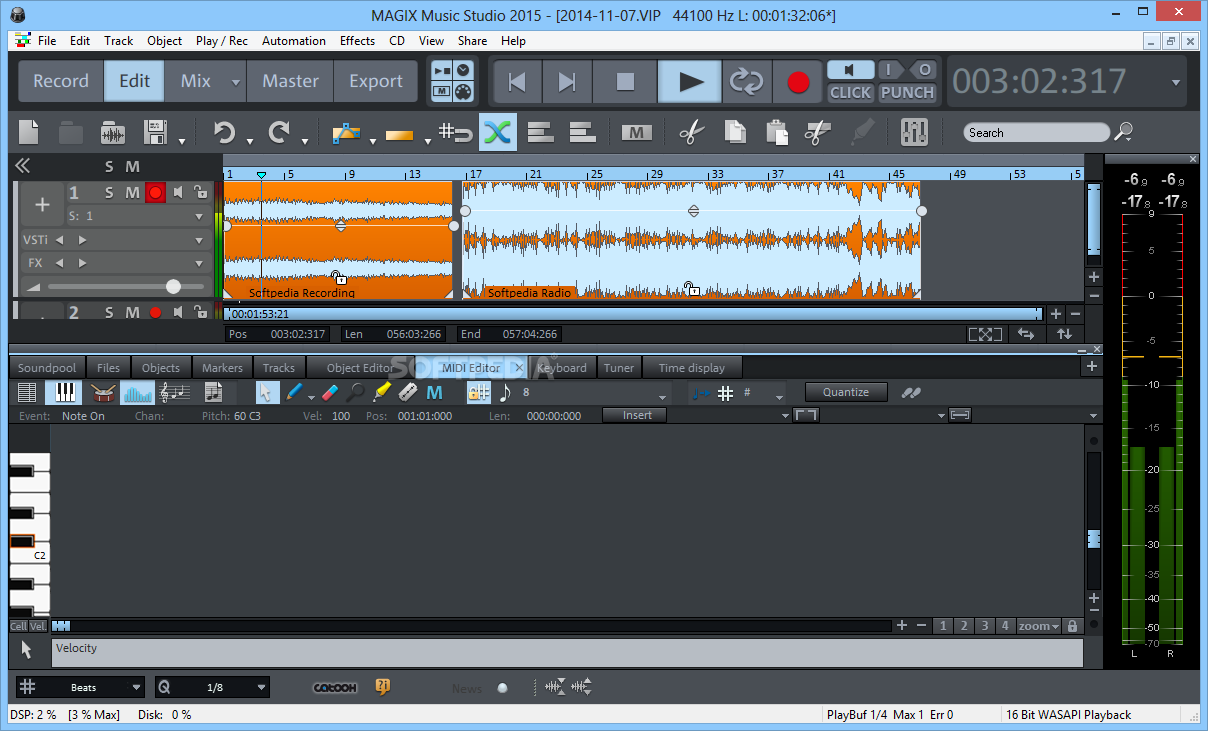
Task: Click the Catooh logo icon
Action: click(x=335, y=687)
